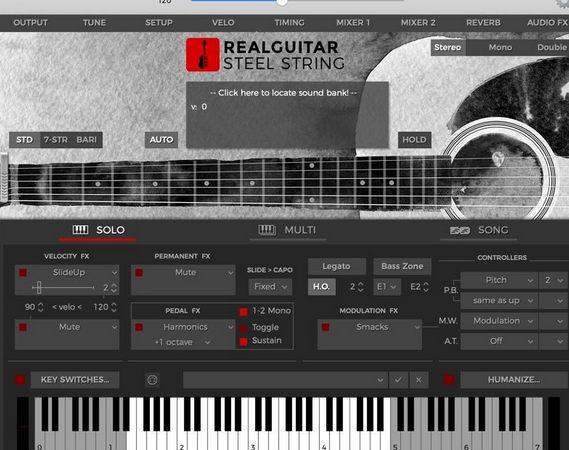Toggle the Harmonics pedal FX red indicator

point(139,327)
